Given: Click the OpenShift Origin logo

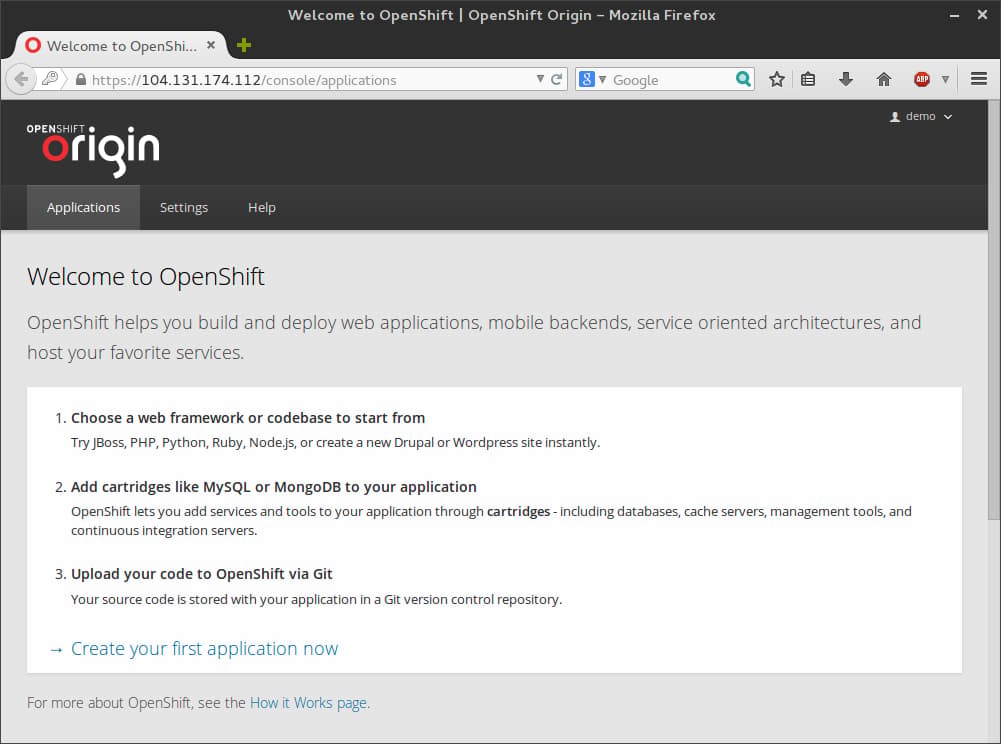Looking at the screenshot, I should pos(93,150).
